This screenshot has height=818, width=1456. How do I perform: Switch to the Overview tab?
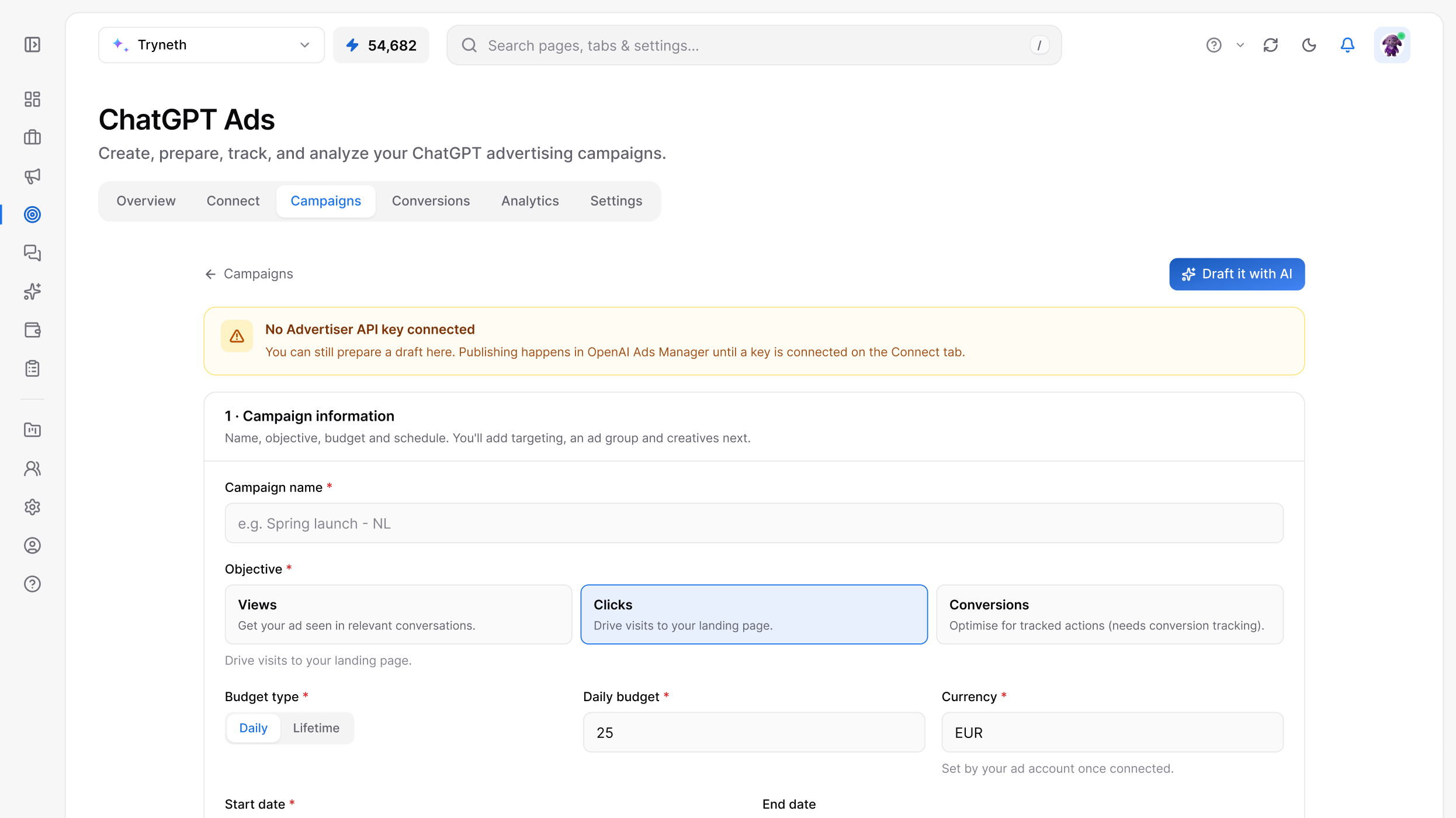point(146,201)
